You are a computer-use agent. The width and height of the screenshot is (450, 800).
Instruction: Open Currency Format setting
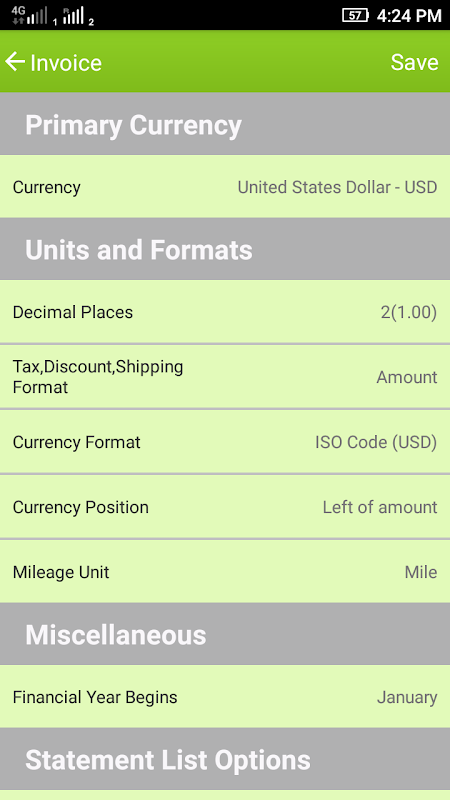225,442
